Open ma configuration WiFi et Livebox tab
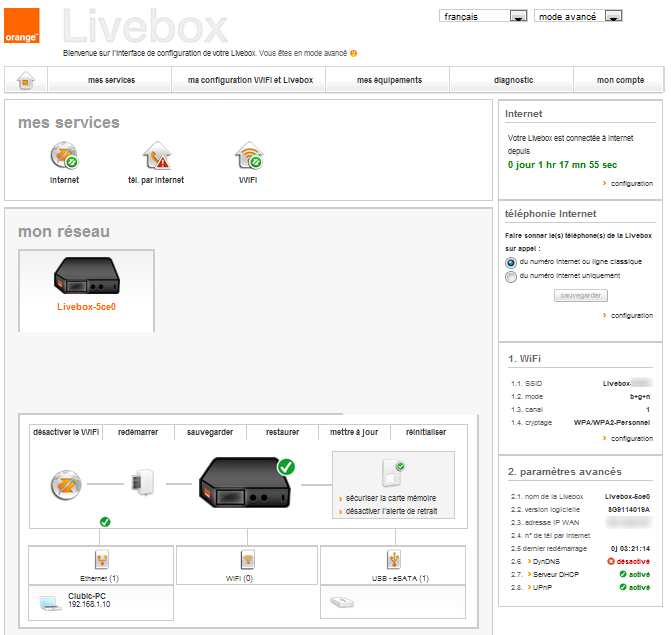The image size is (671, 635). (x=250, y=80)
